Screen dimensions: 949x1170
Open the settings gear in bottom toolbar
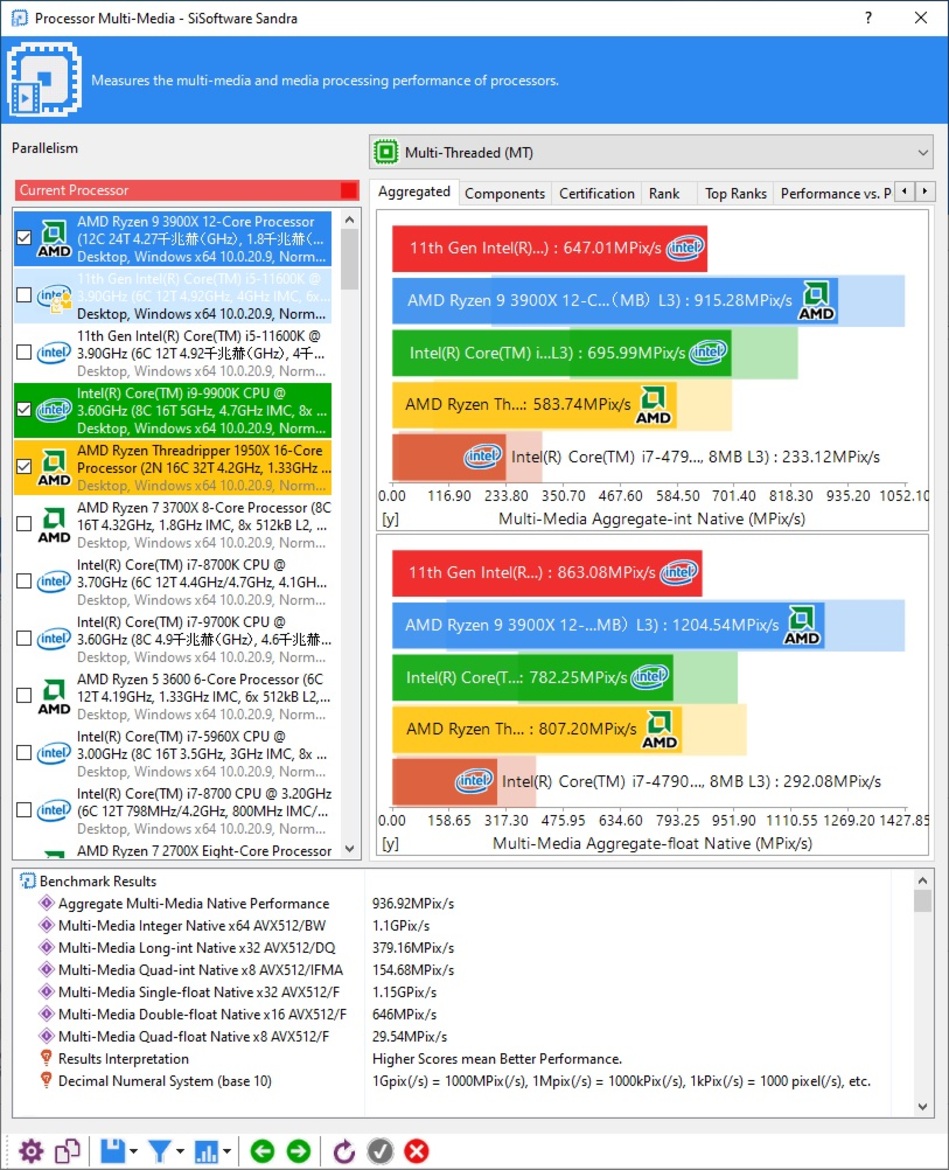(x=31, y=1151)
